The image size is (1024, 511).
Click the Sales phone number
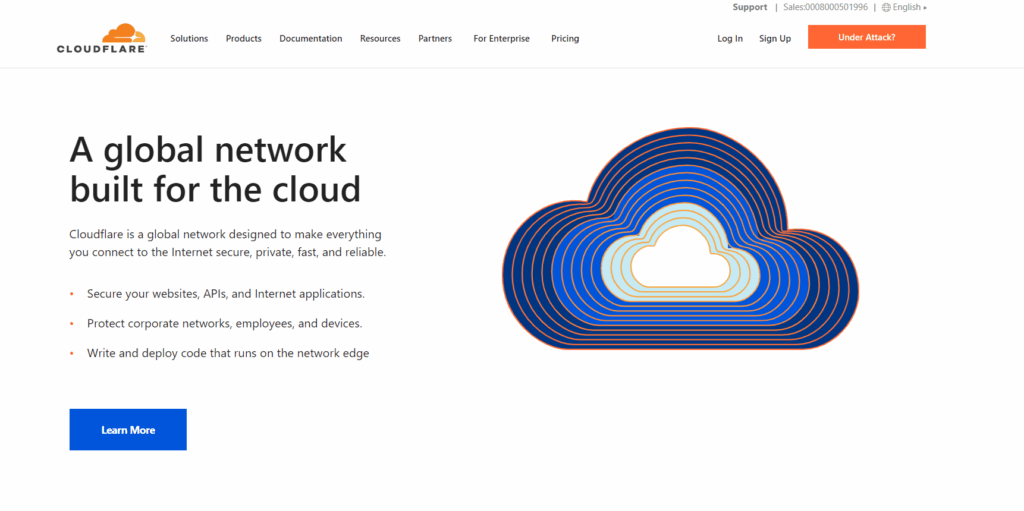[x=825, y=7]
